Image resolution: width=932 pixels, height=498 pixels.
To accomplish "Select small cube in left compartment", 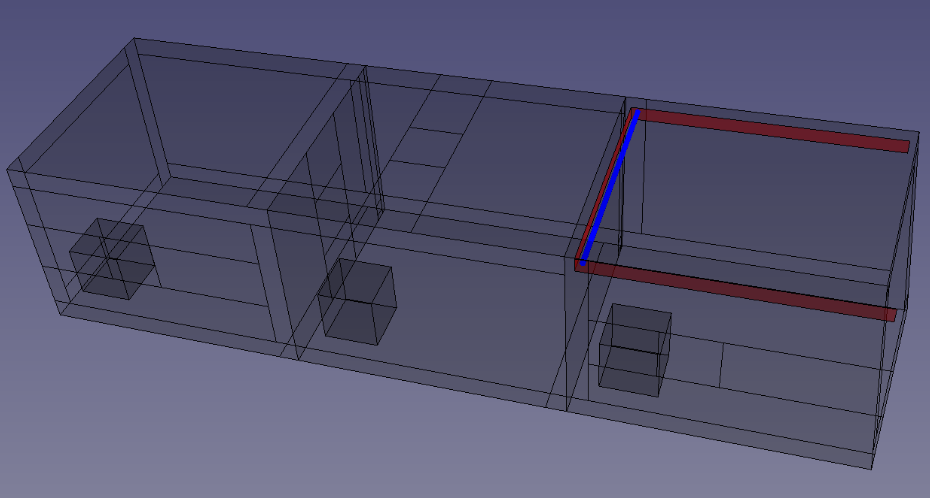I will pos(110,259).
